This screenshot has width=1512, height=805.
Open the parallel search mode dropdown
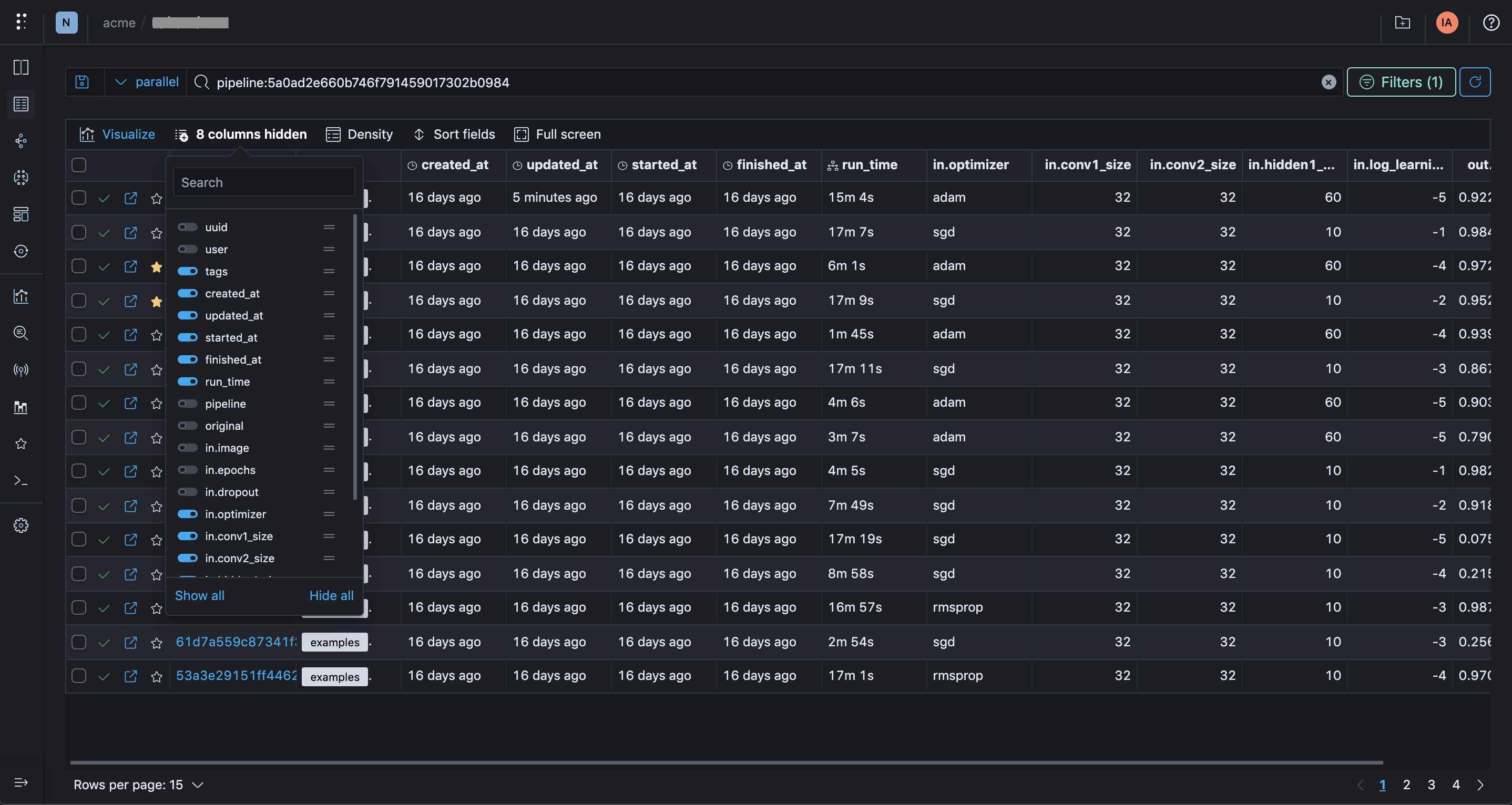pos(147,81)
